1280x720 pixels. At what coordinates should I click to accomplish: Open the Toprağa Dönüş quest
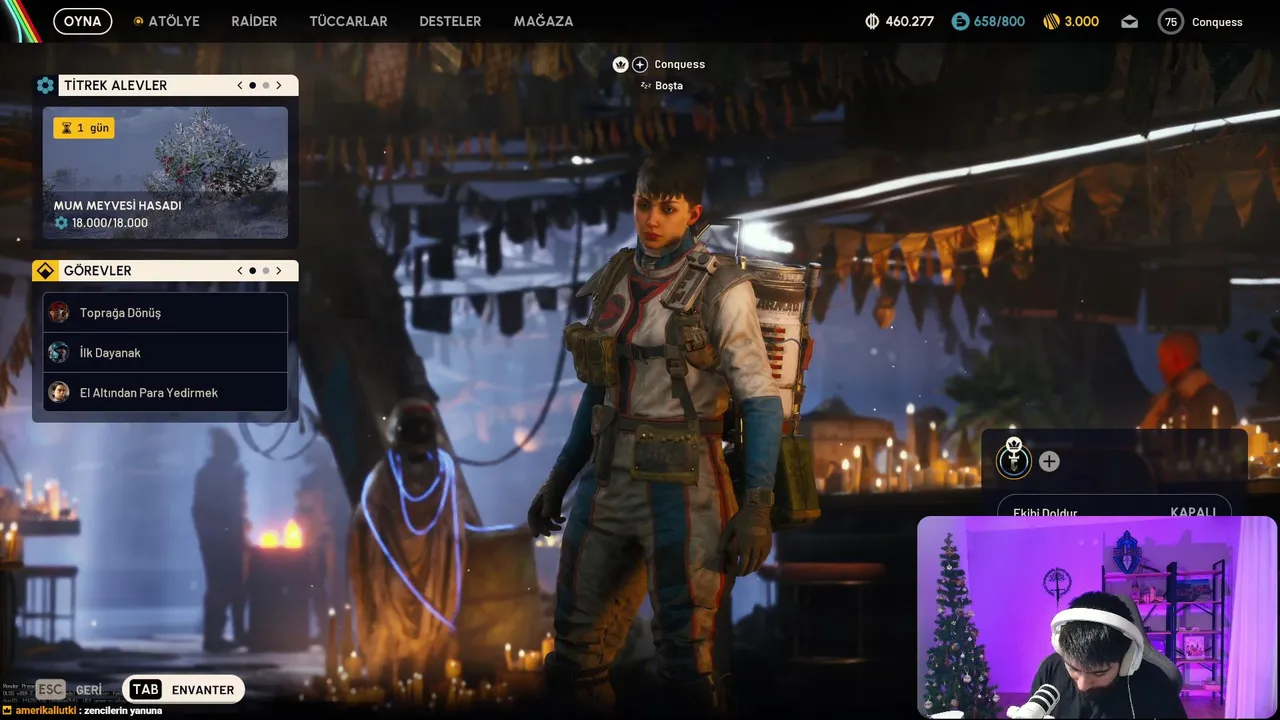coord(165,312)
